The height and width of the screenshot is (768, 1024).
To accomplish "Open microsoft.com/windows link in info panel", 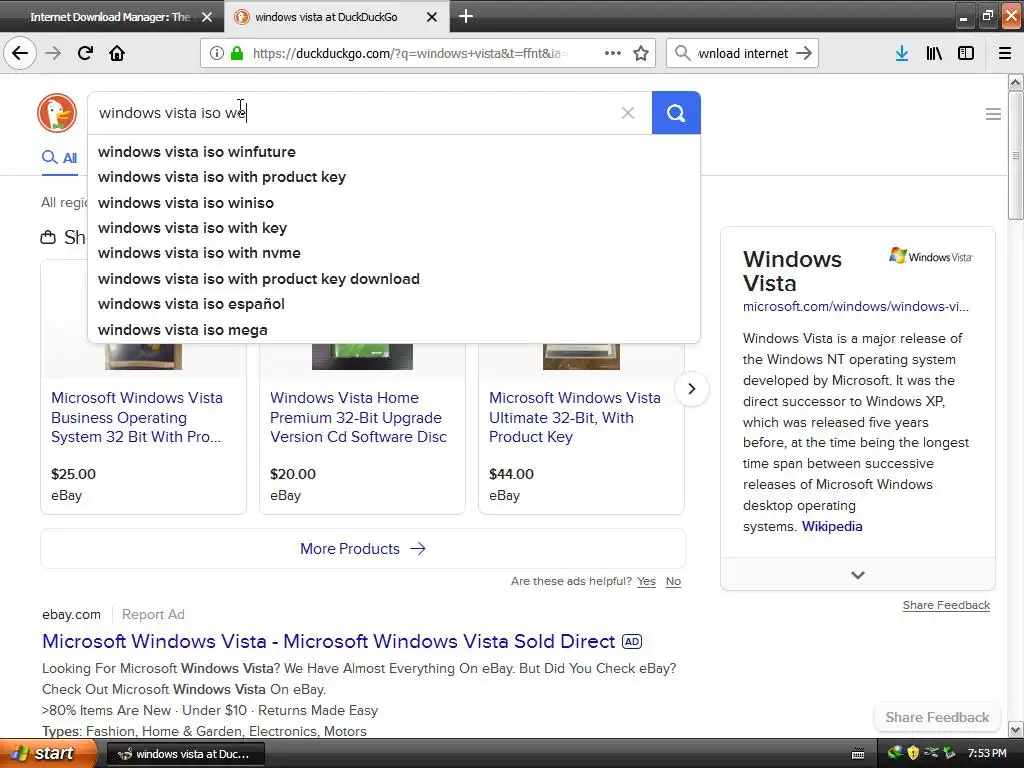I will coord(856,306).
